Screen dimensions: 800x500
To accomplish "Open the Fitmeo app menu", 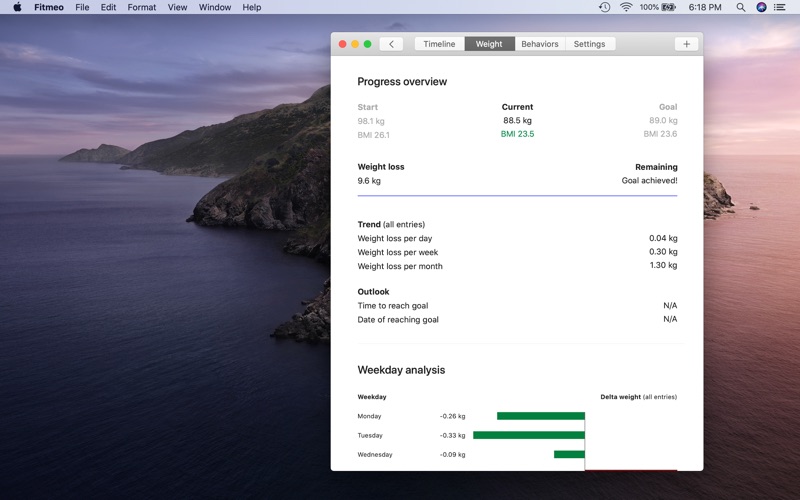I will [48, 7].
